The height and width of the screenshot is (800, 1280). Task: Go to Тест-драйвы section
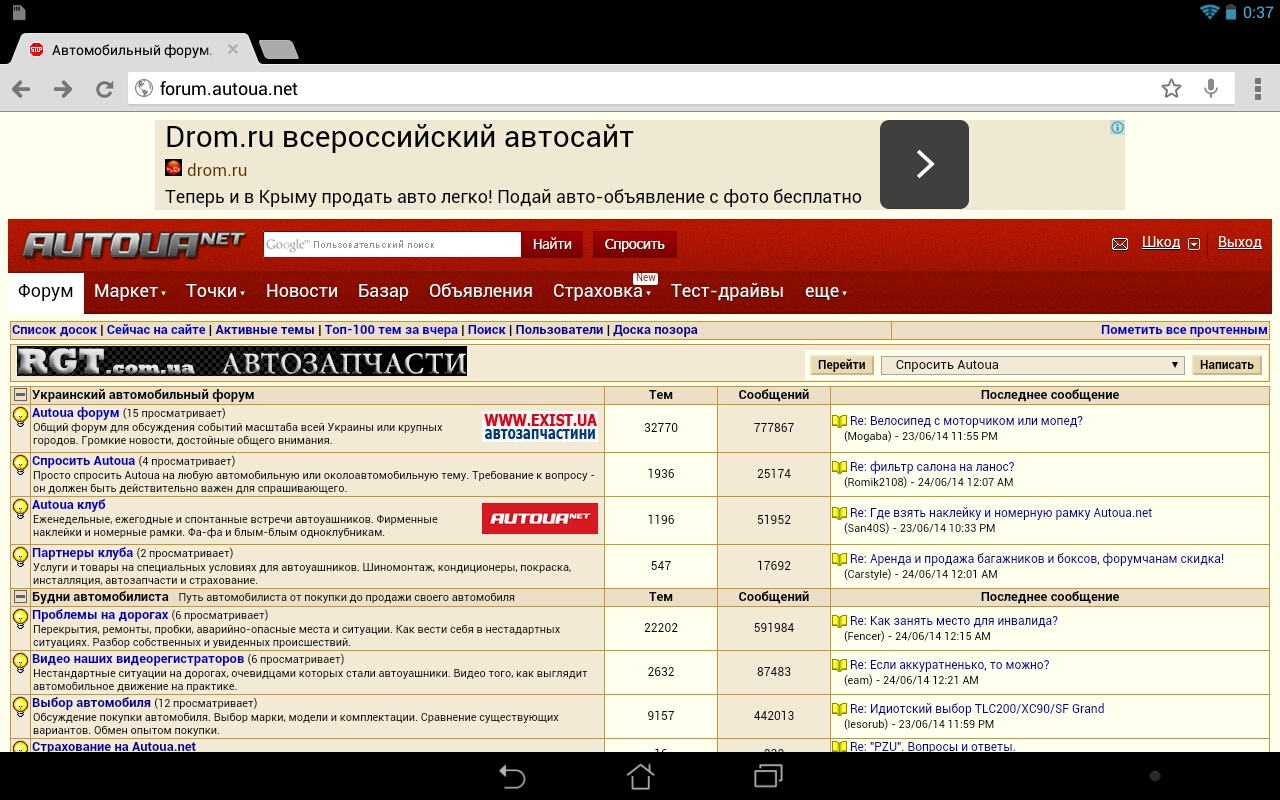[727, 291]
